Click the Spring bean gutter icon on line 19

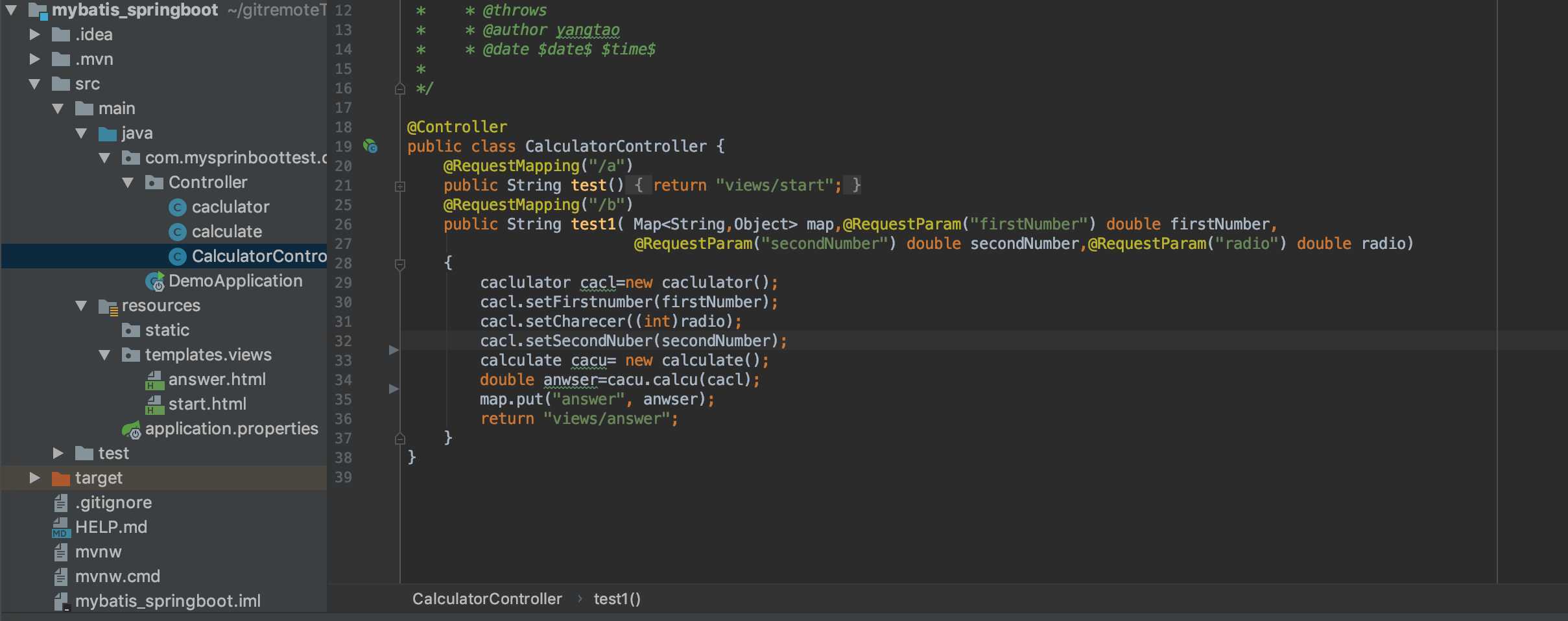(370, 146)
